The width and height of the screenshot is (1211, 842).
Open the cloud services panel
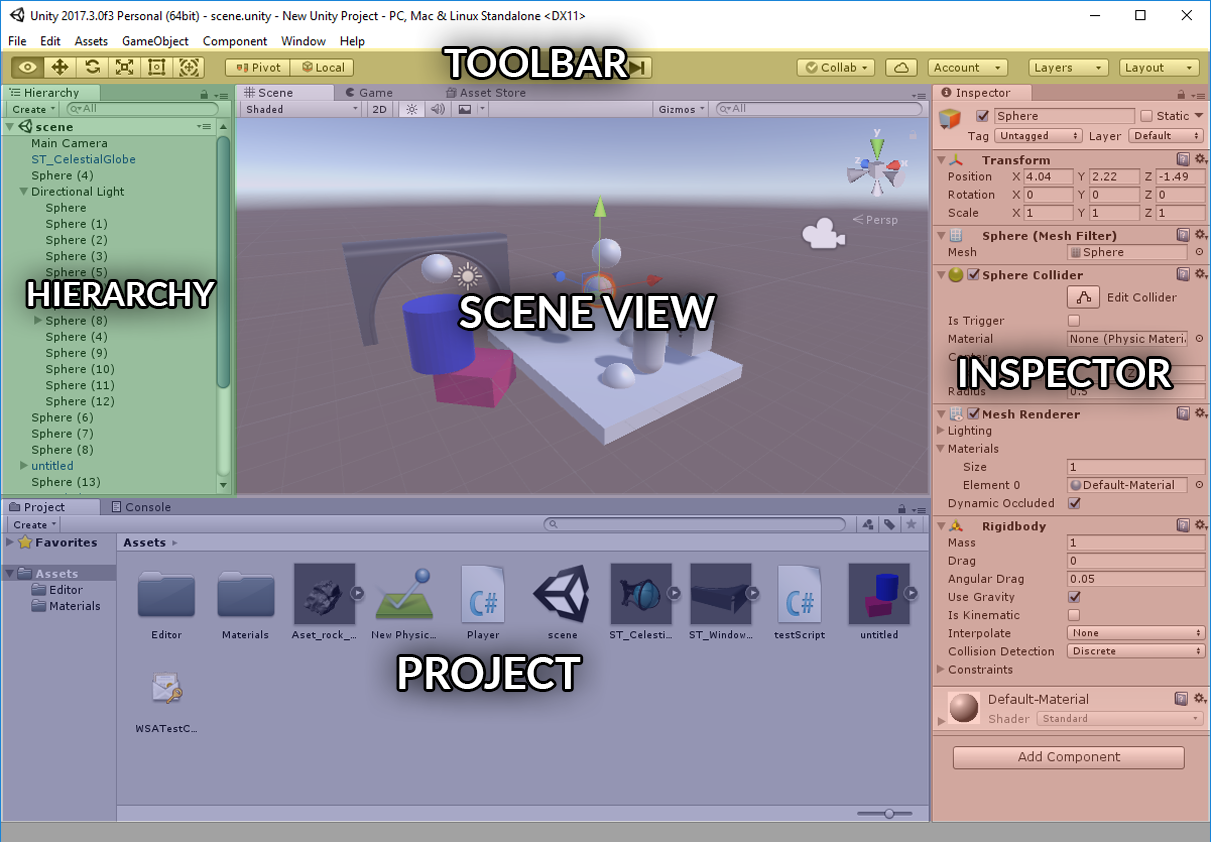pyautogui.click(x=902, y=67)
